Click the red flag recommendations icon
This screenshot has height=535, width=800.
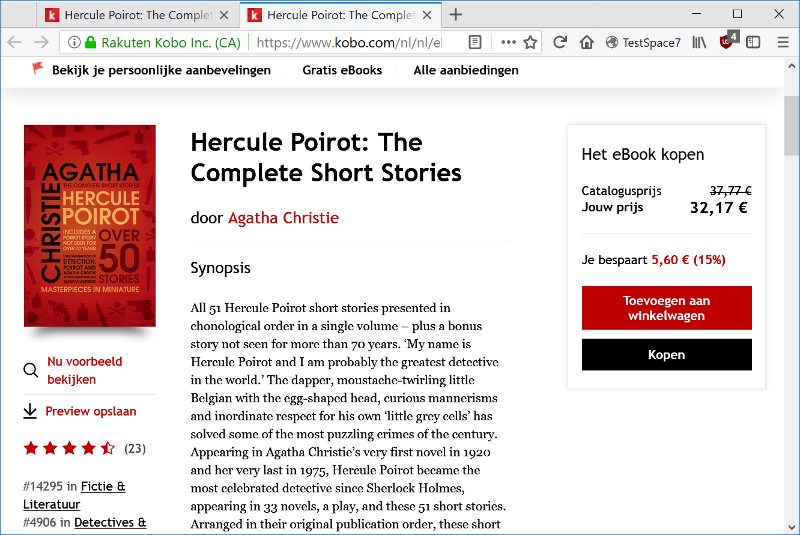pyautogui.click(x=37, y=68)
